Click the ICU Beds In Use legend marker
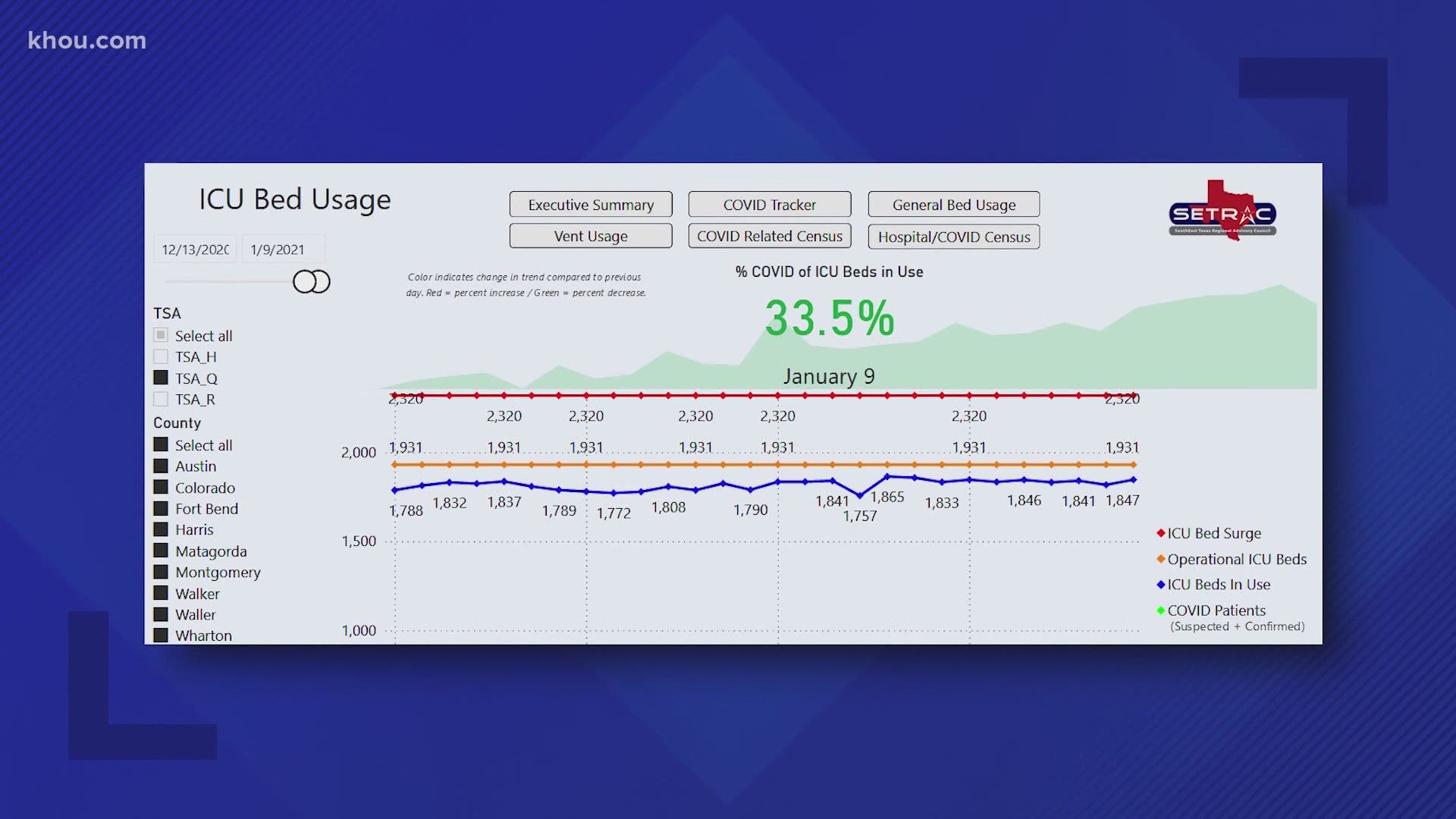Image resolution: width=1456 pixels, height=819 pixels. [1160, 585]
